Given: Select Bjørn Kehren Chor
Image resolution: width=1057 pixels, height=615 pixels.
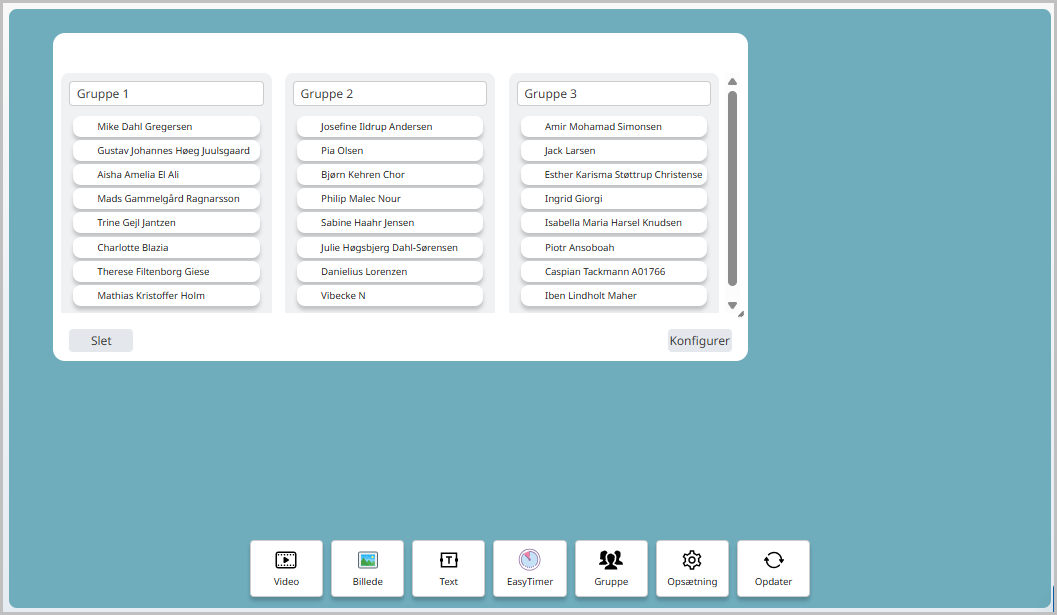Looking at the screenshot, I should (390, 175).
